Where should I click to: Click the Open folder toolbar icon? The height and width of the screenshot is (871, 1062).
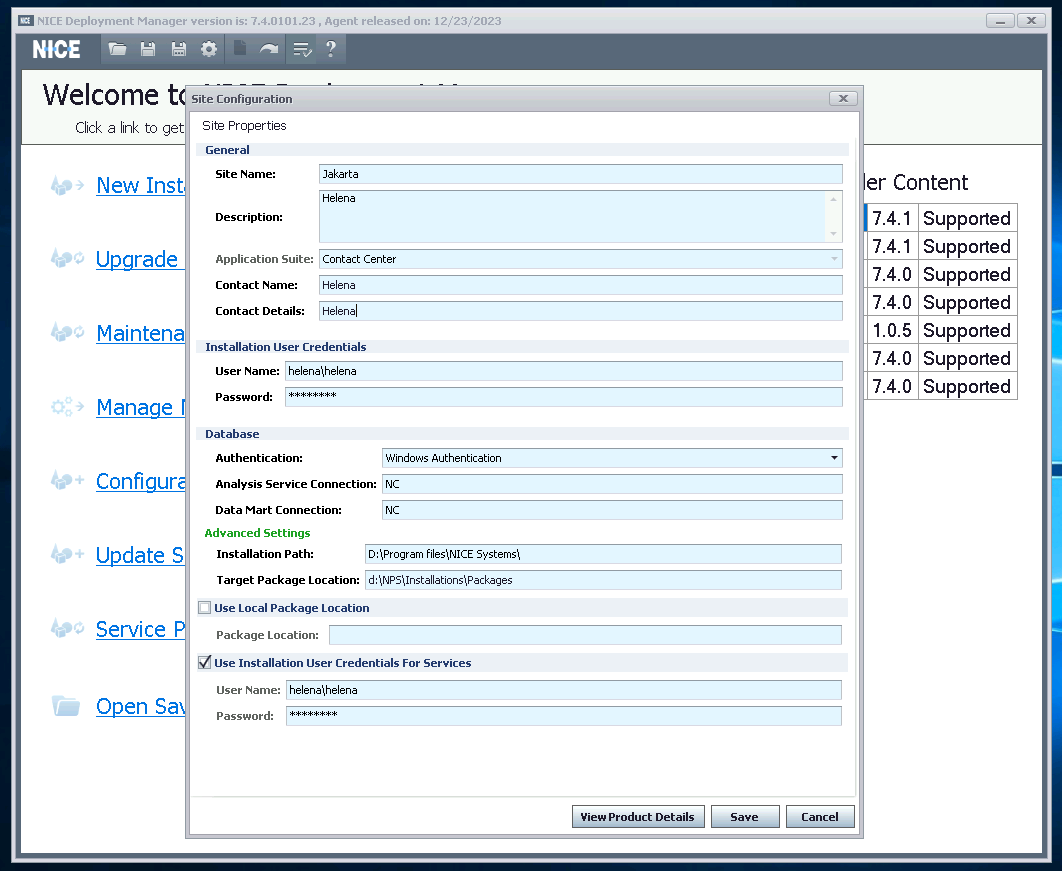[118, 49]
